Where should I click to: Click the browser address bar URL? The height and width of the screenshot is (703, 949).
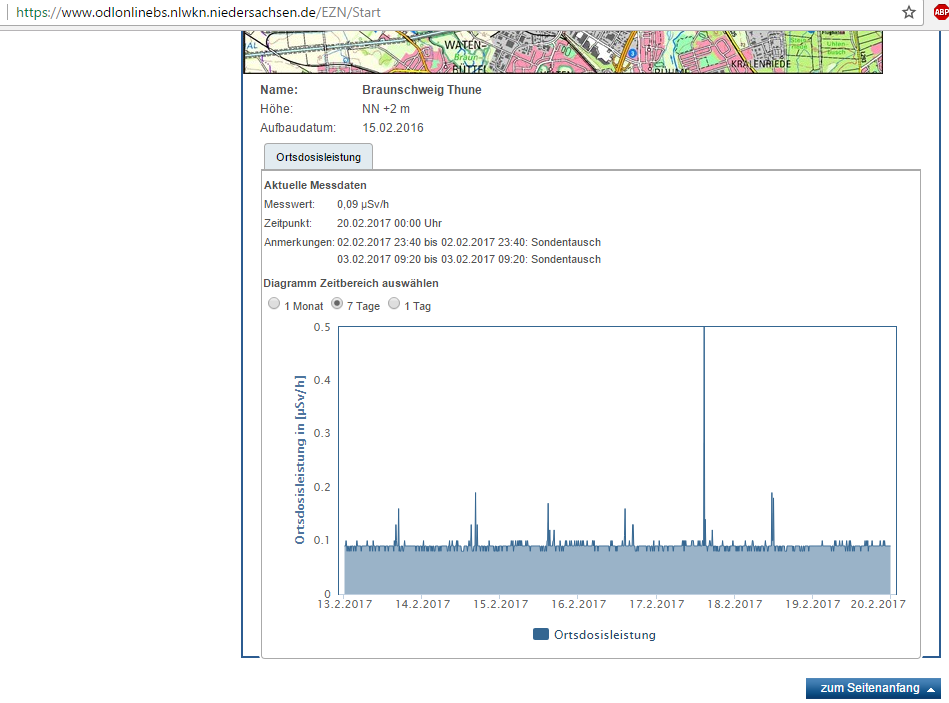point(198,12)
